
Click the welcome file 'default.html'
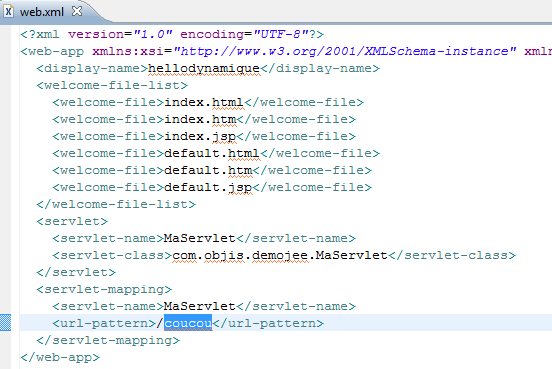point(212,154)
